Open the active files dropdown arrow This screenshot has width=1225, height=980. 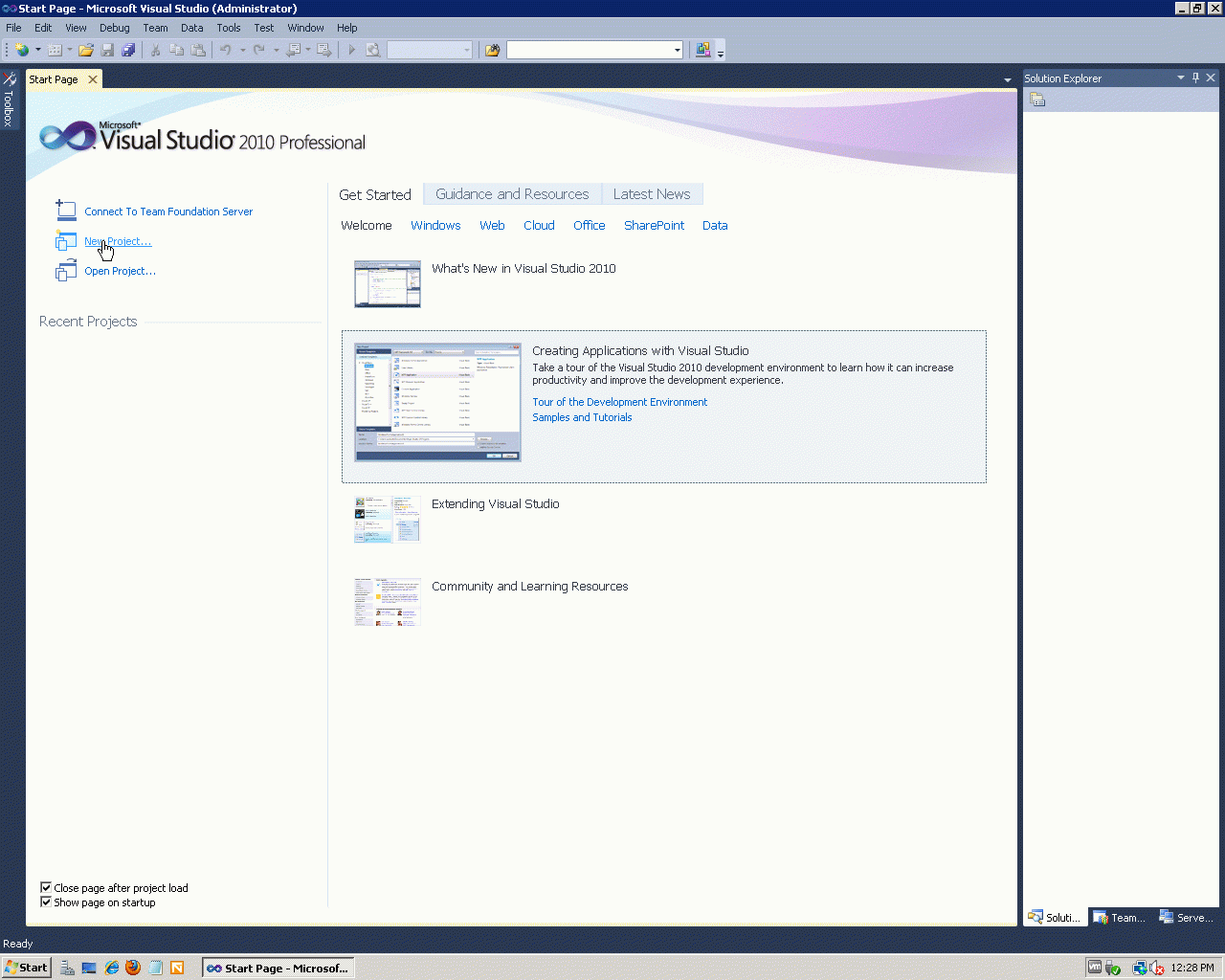click(1007, 79)
